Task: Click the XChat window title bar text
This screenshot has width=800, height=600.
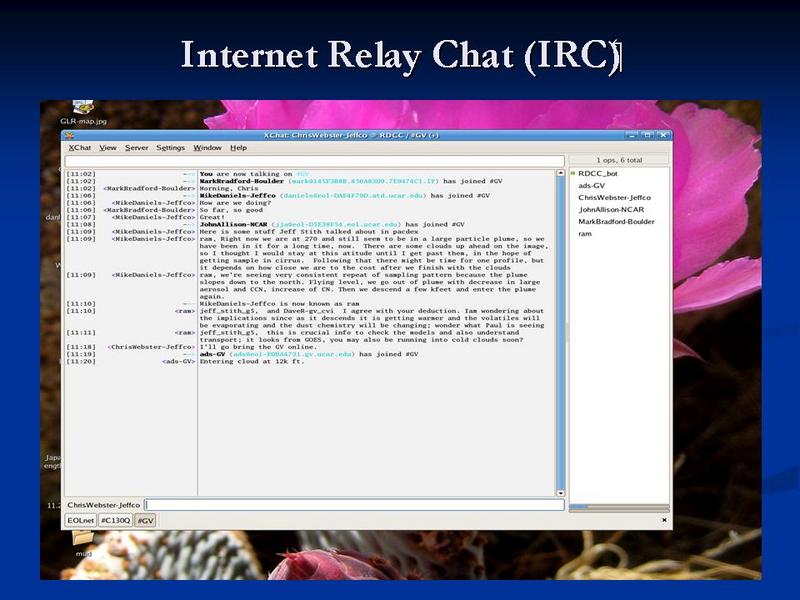Action: (x=351, y=135)
